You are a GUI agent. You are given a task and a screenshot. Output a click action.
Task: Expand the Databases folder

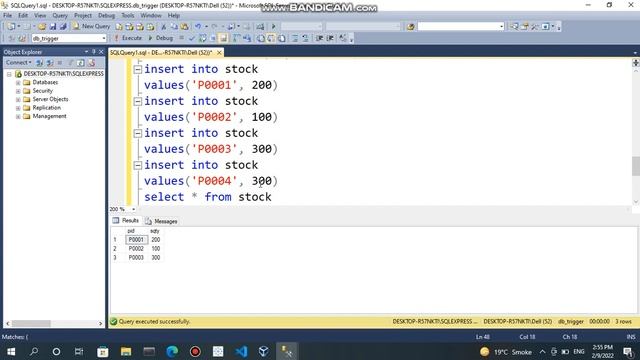coord(18,82)
